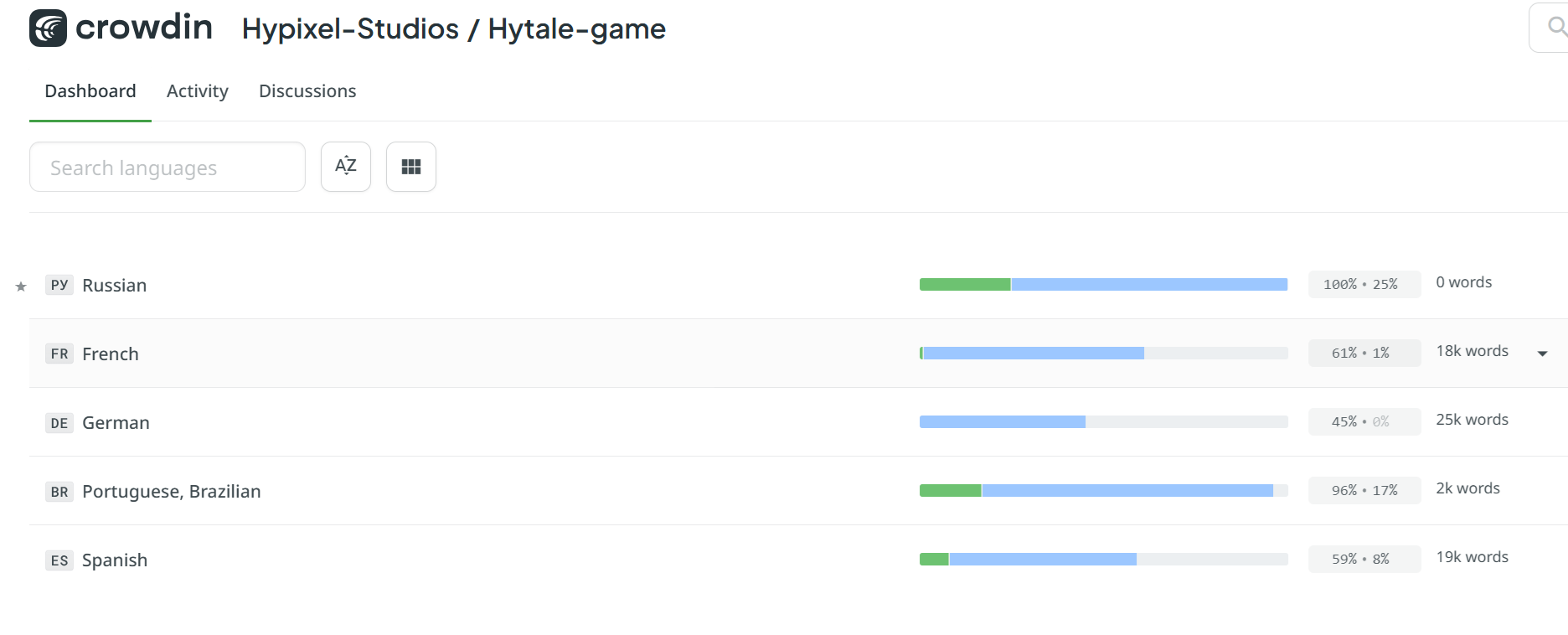This screenshot has height=635, width=1568.
Task: Click the DE German language badge
Action: coord(59,422)
